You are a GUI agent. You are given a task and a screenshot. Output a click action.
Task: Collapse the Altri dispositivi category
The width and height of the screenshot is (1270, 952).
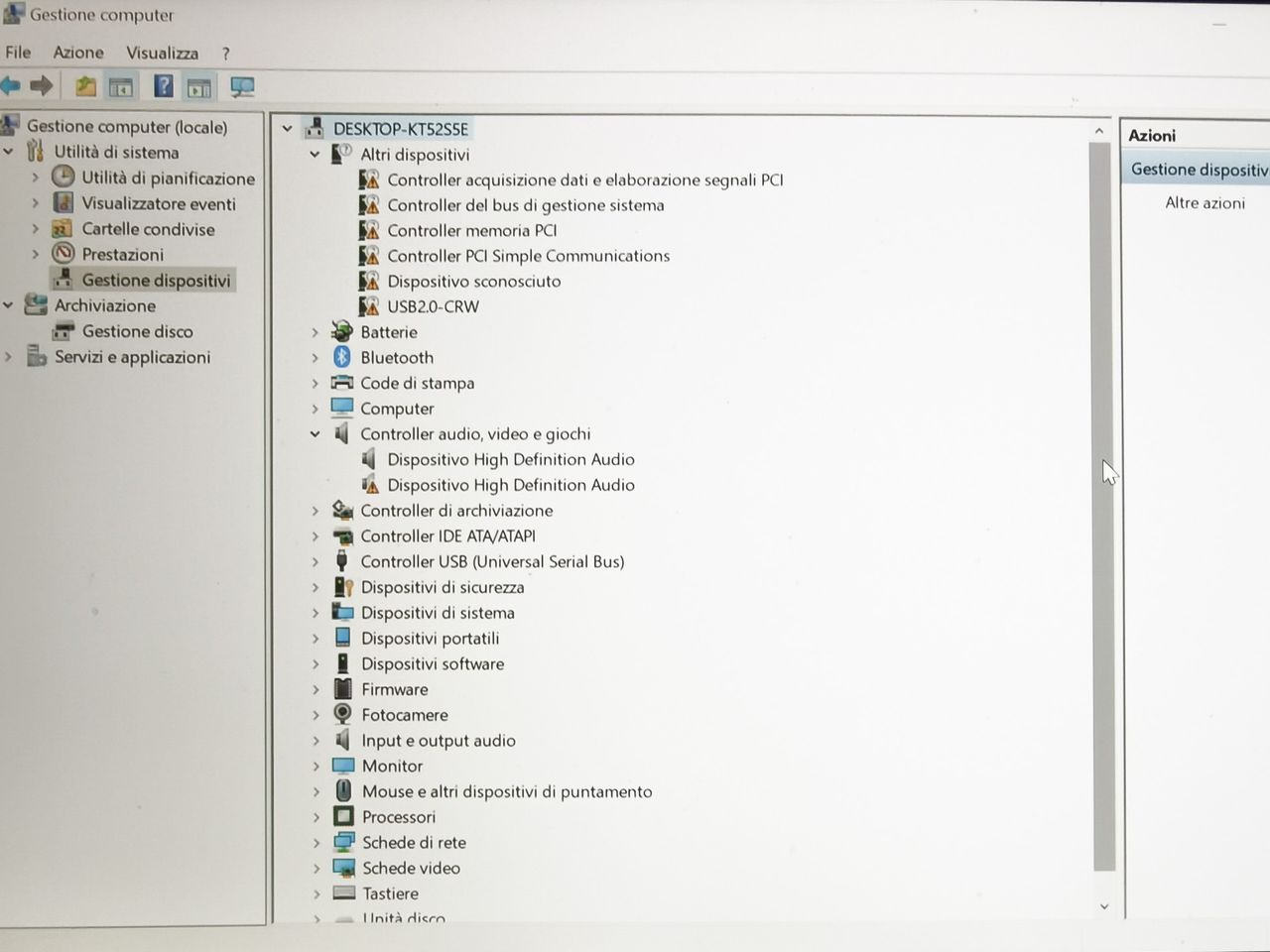pos(315,155)
